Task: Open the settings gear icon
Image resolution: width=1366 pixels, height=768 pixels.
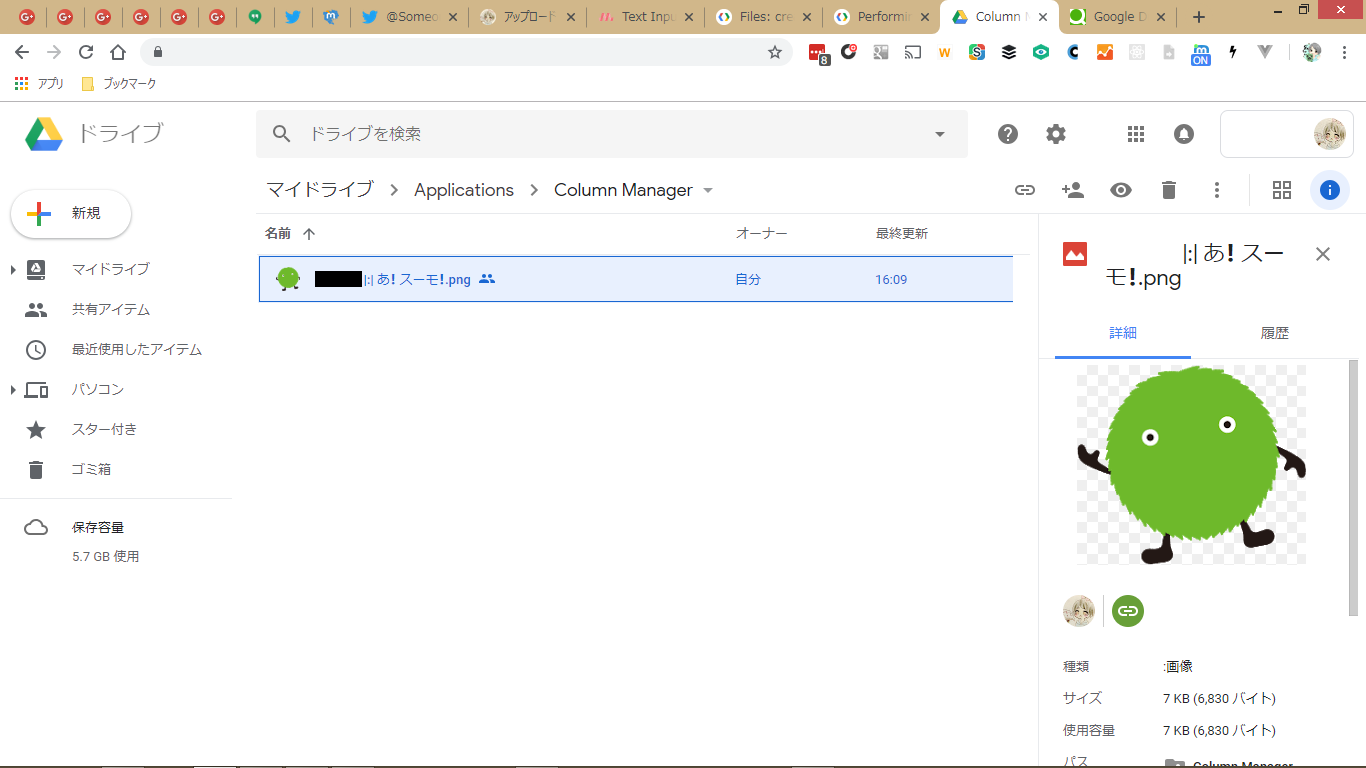Action: (1056, 134)
